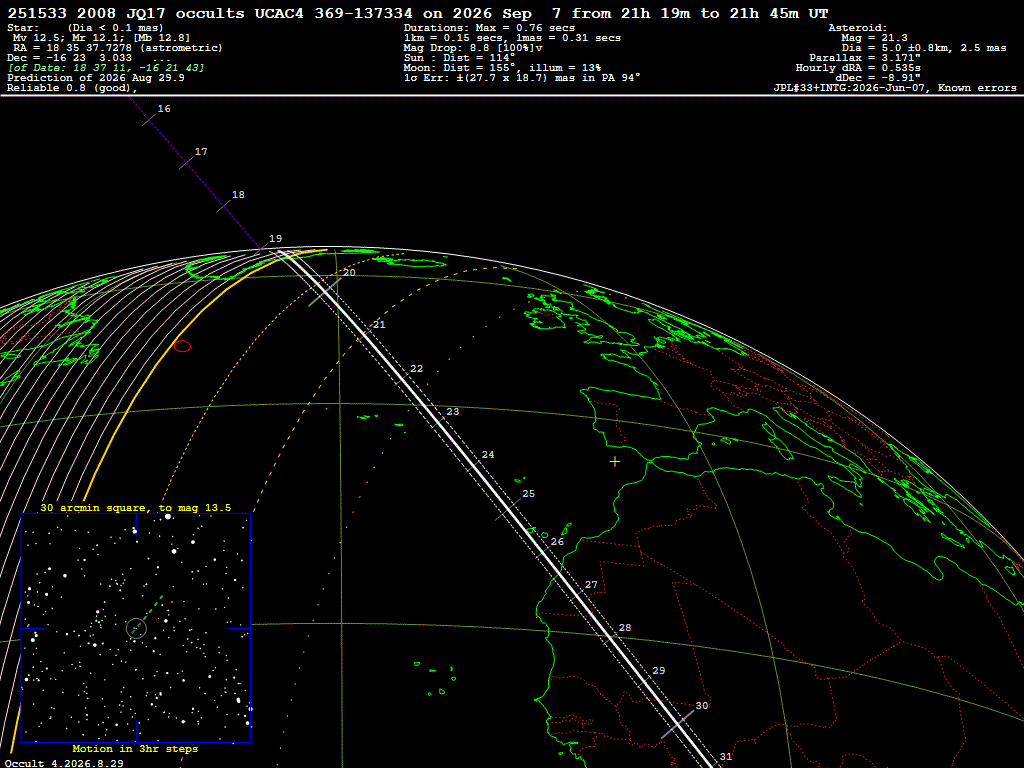Click the minute 28 marker over Africa

(x=625, y=628)
